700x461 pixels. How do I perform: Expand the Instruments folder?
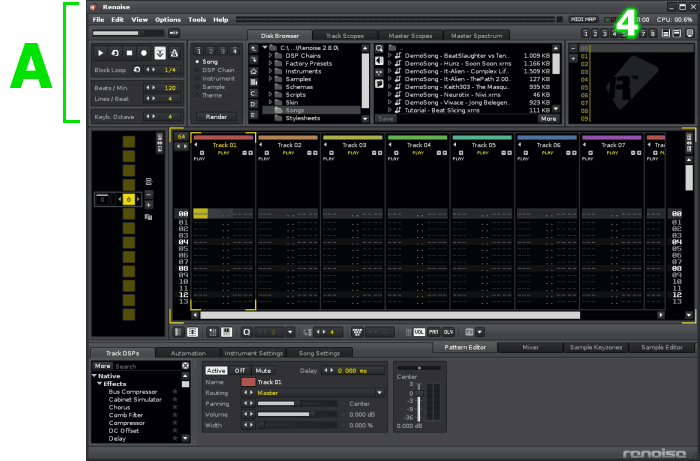click(271, 71)
